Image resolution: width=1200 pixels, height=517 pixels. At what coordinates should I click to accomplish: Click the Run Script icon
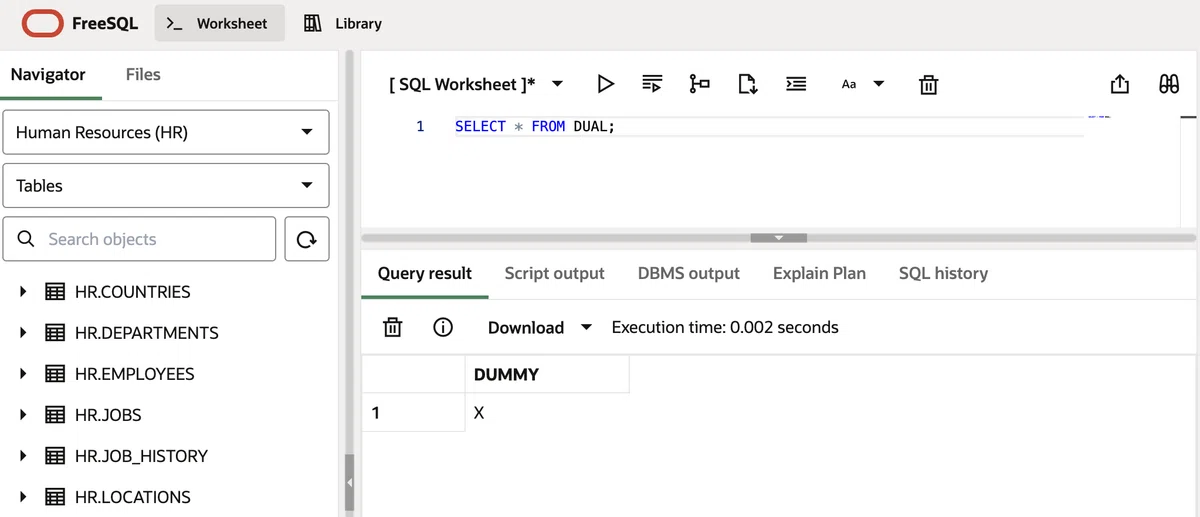coord(652,84)
